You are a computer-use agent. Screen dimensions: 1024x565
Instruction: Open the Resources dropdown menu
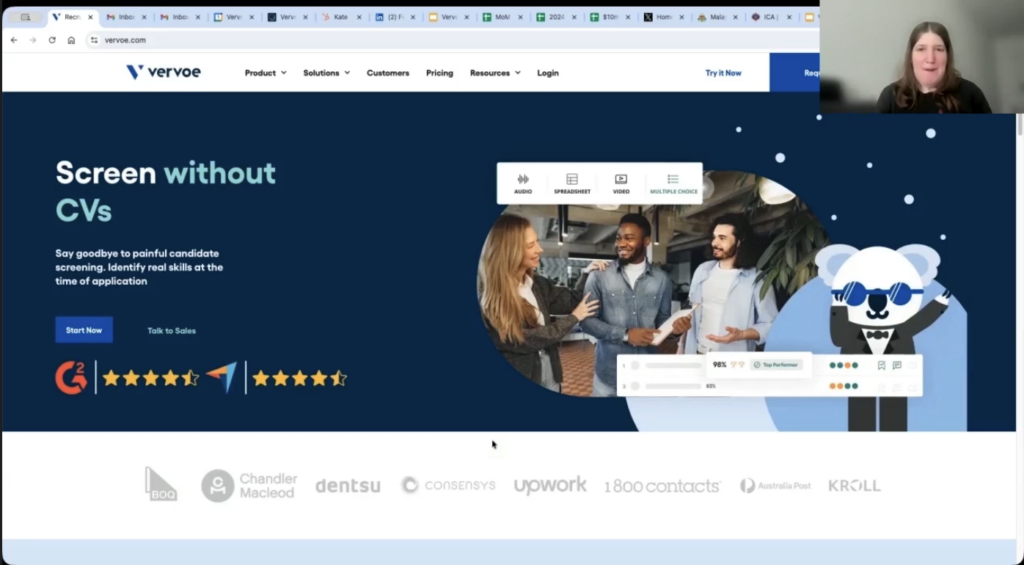click(494, 73)
